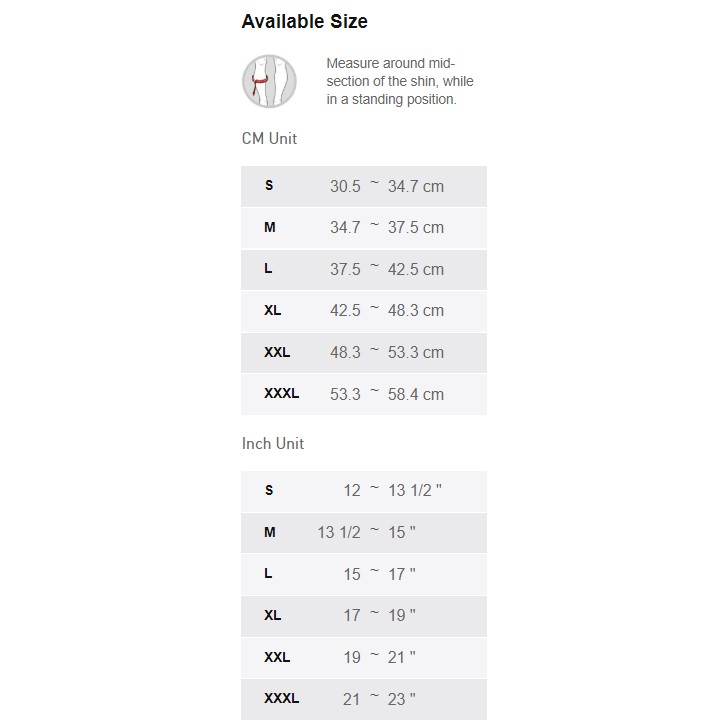Select the CM Unit label
The image size is (728, 728).
(269, 138)
